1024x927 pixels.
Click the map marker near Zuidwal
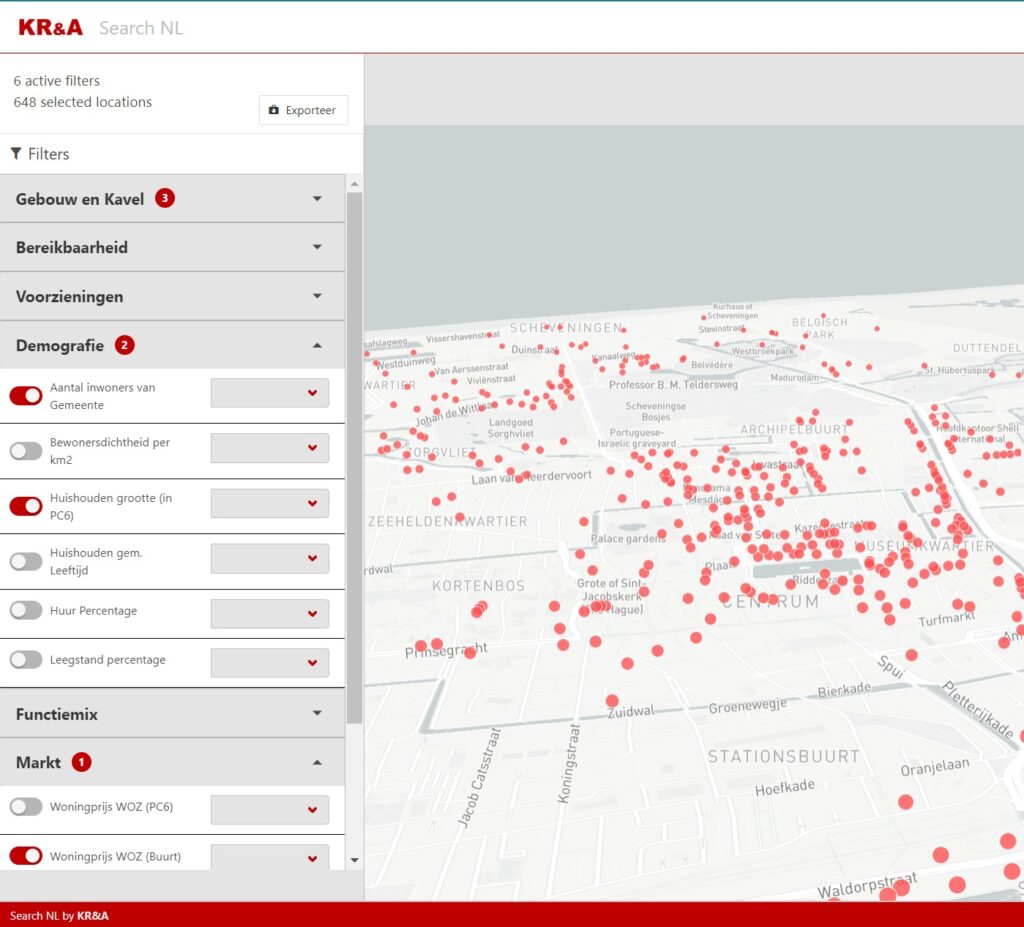click(612, 701)
